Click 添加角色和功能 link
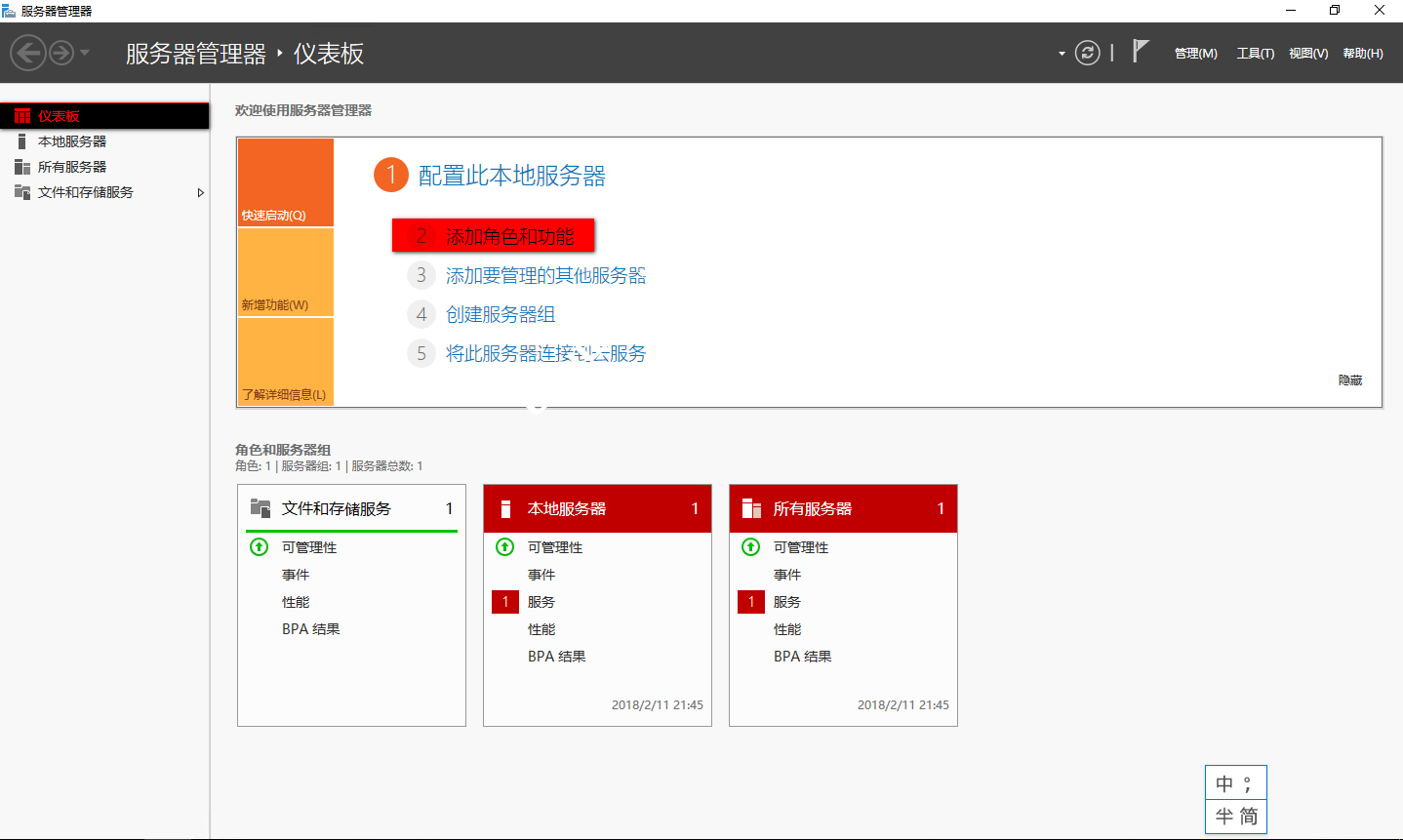This screenshot has height=840, width=1403. [509, 236]
